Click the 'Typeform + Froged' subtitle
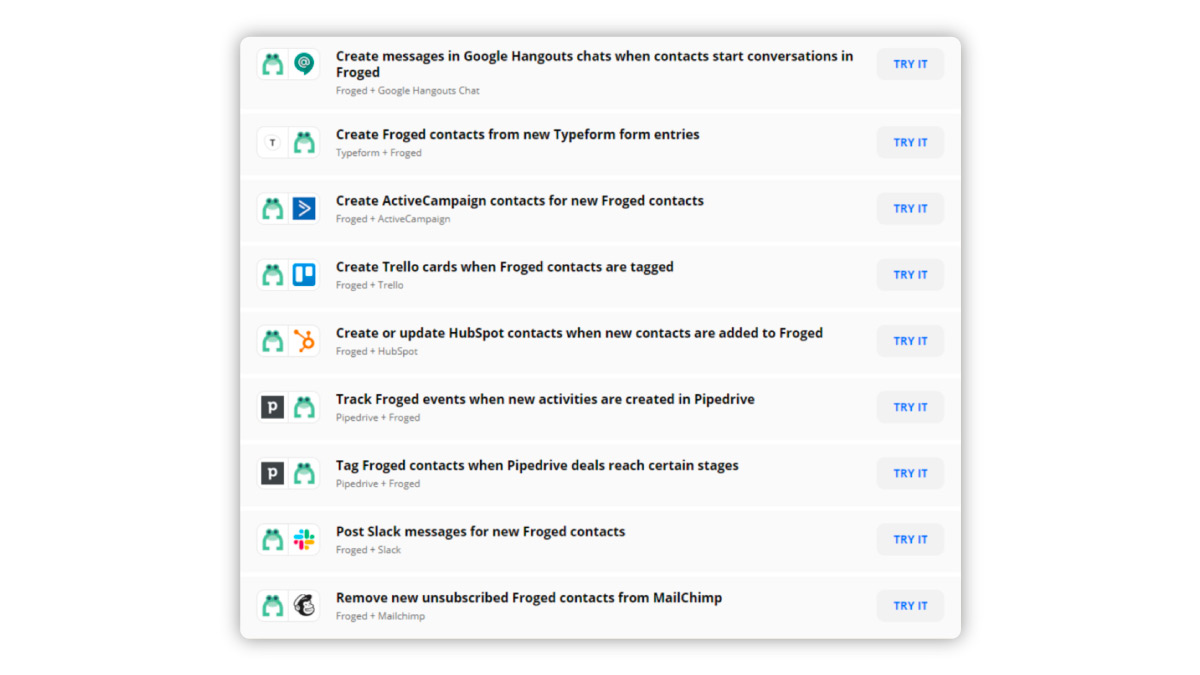Image resolution: width=1200 pixels, height=675 pixels. click(x=379, y=153)
